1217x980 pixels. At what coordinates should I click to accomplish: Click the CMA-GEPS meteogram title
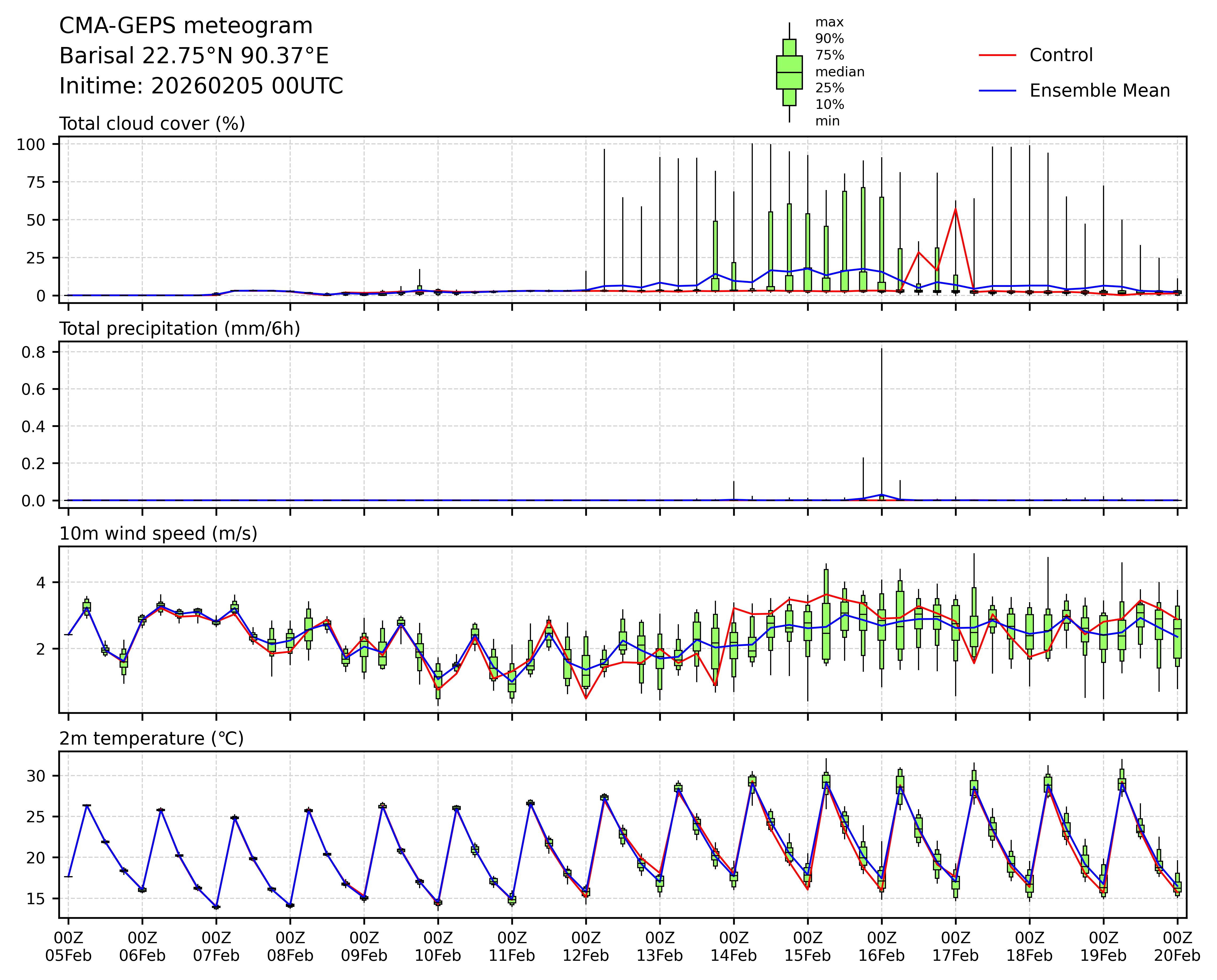[186, 26]
